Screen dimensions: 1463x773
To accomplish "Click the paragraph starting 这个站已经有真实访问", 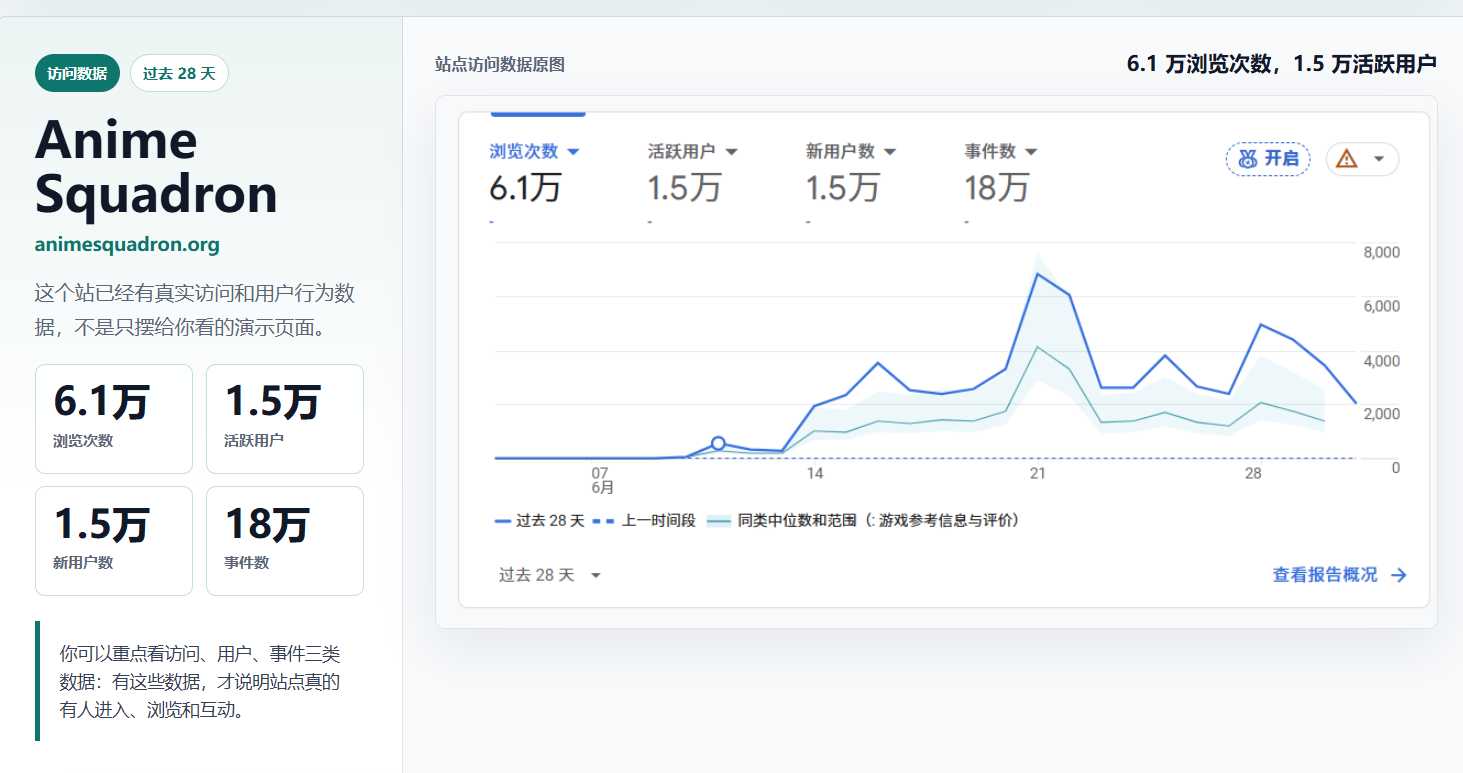I will pyautogui.click(x=195, y=310).
